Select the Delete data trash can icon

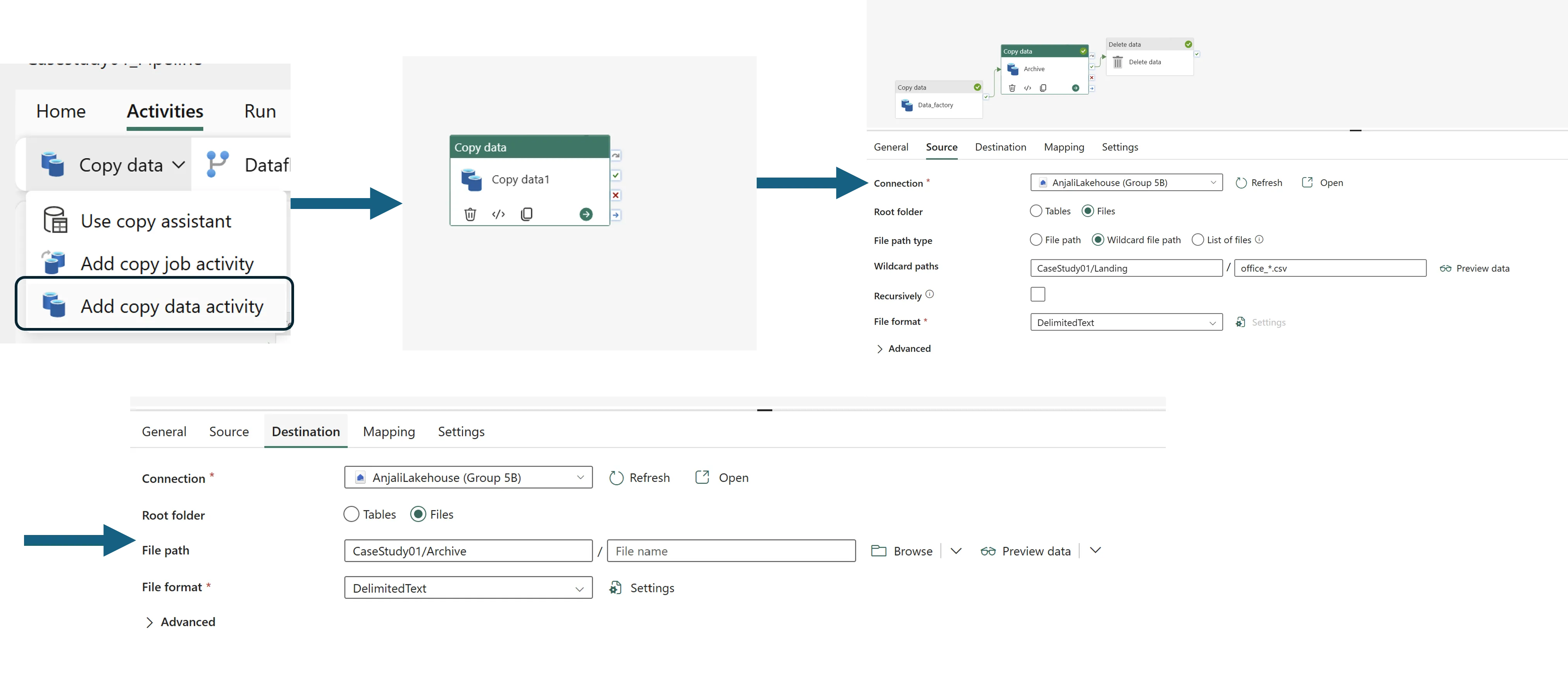tap(1117, 62)
